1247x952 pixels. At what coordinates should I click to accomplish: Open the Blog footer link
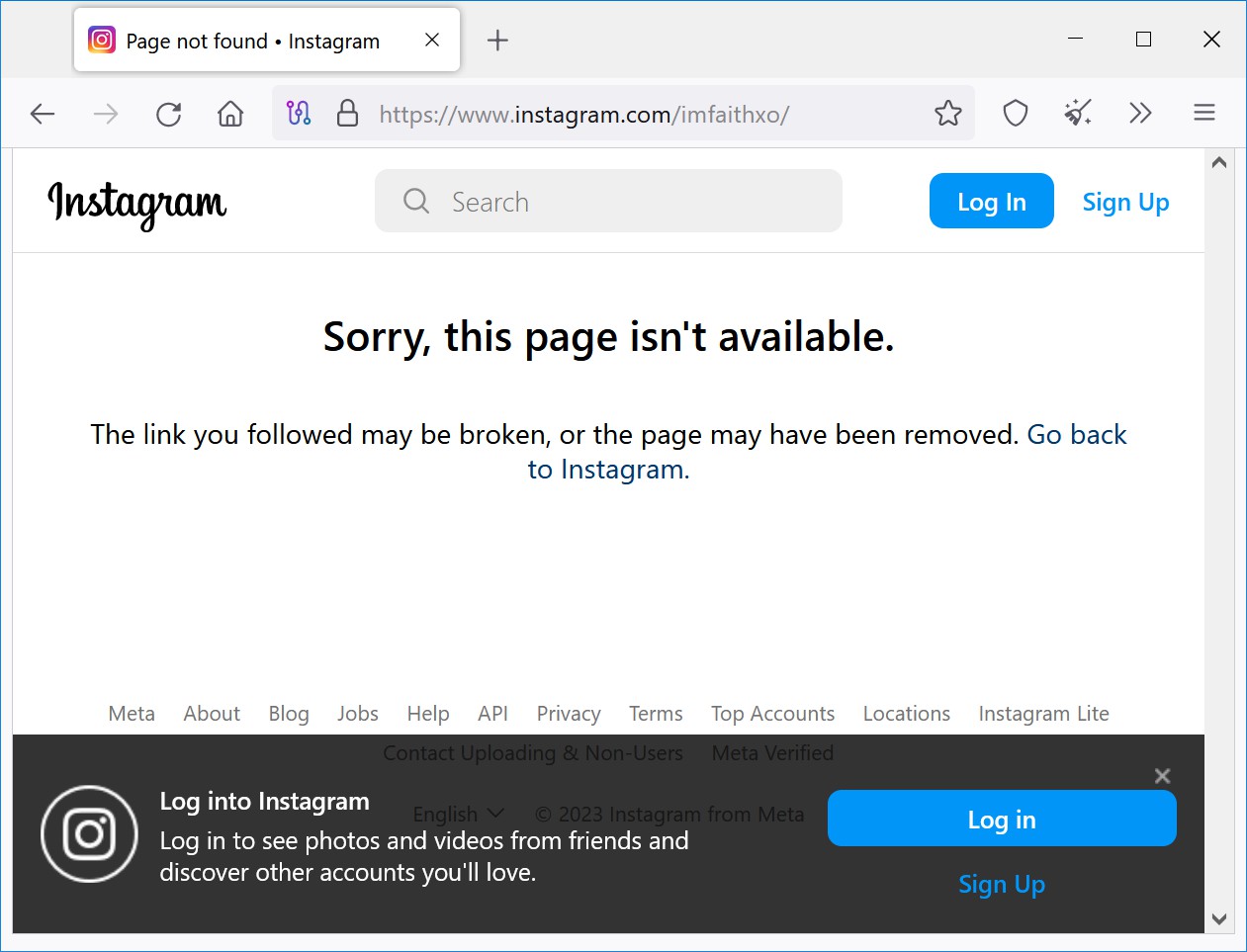[x=289, y=714]
